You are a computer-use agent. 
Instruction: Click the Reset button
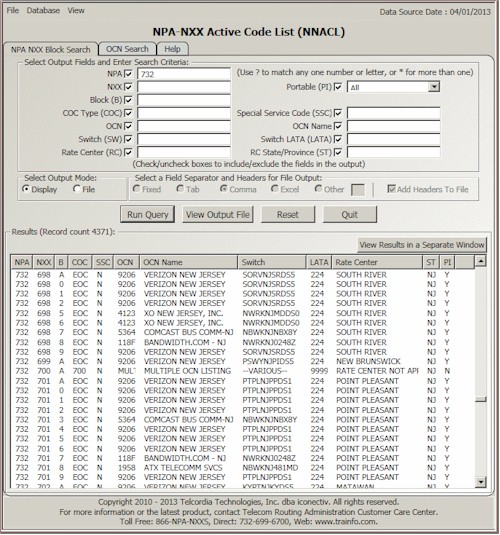click(x=288, y=215)
